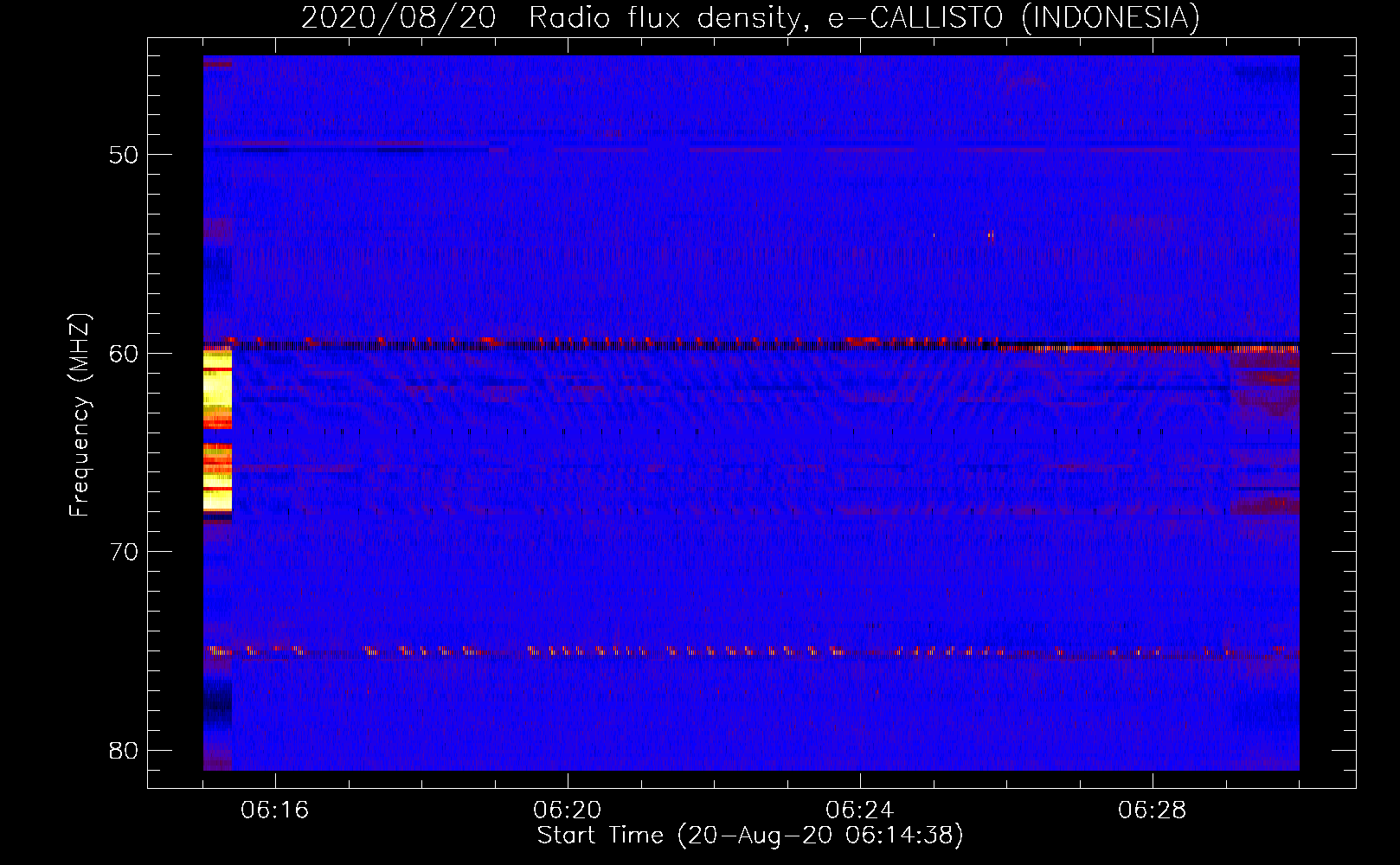Click the '70' frequency tick label

(x=124, y=552)
